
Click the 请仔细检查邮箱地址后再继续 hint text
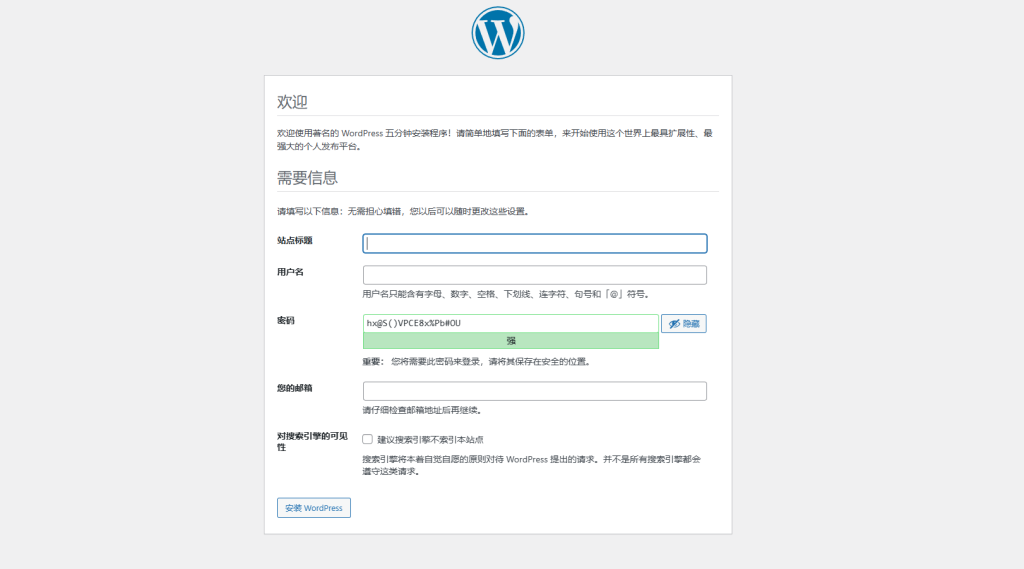tap(423, 410)
